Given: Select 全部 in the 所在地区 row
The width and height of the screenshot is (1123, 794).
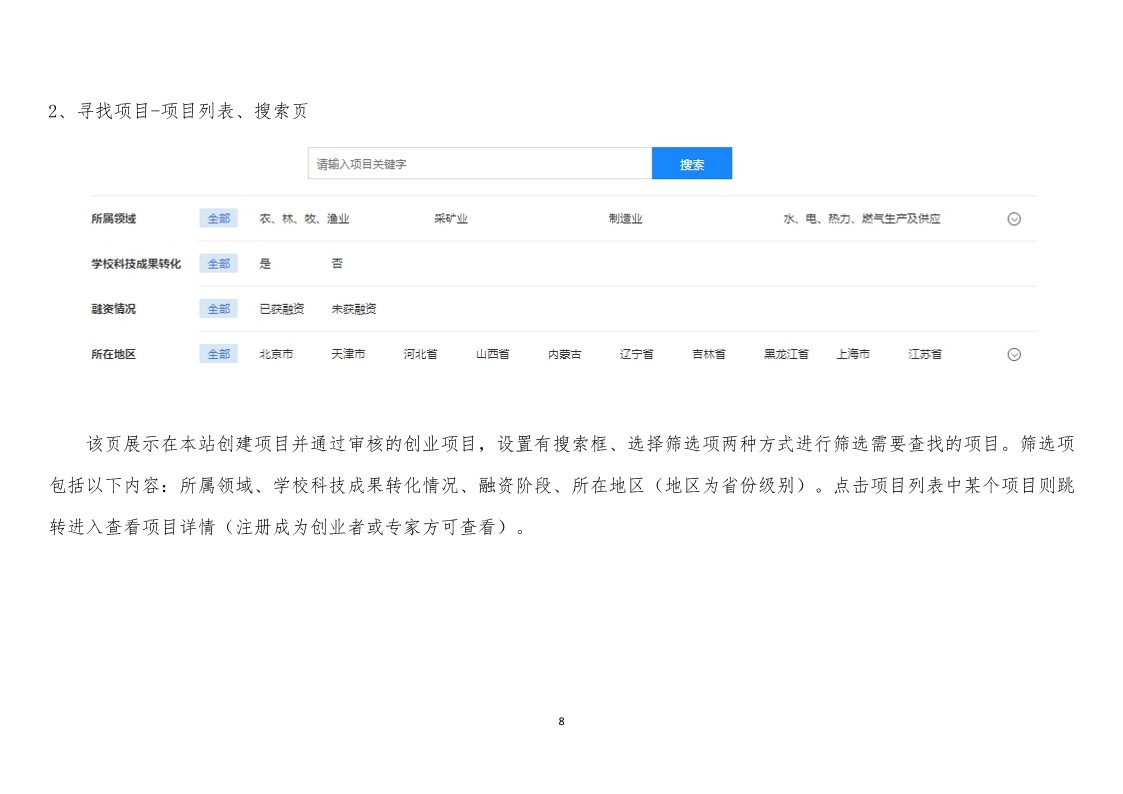Looking at the screenshot, I should coord(218,354).
